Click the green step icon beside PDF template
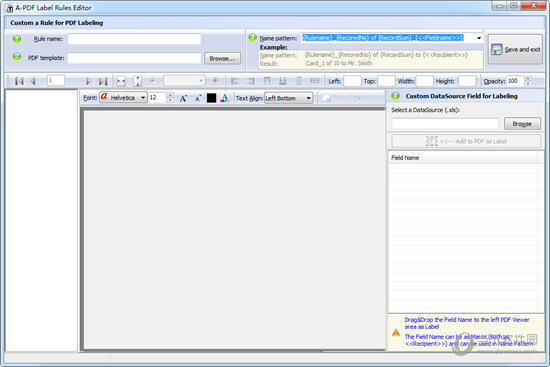Image resolution: width=550 pixels, height=367 pixels. (17, 56)
